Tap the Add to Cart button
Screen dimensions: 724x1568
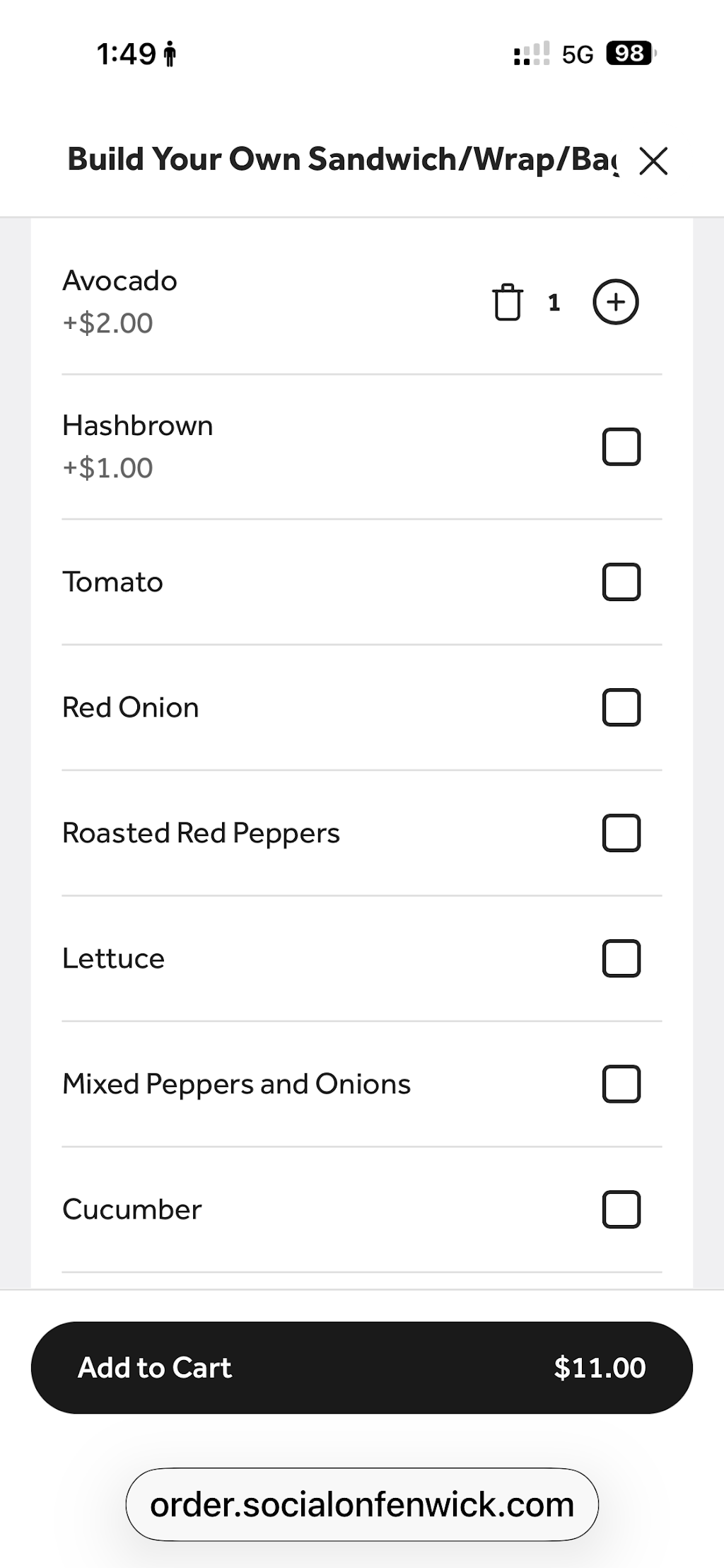coord(362,1367)
